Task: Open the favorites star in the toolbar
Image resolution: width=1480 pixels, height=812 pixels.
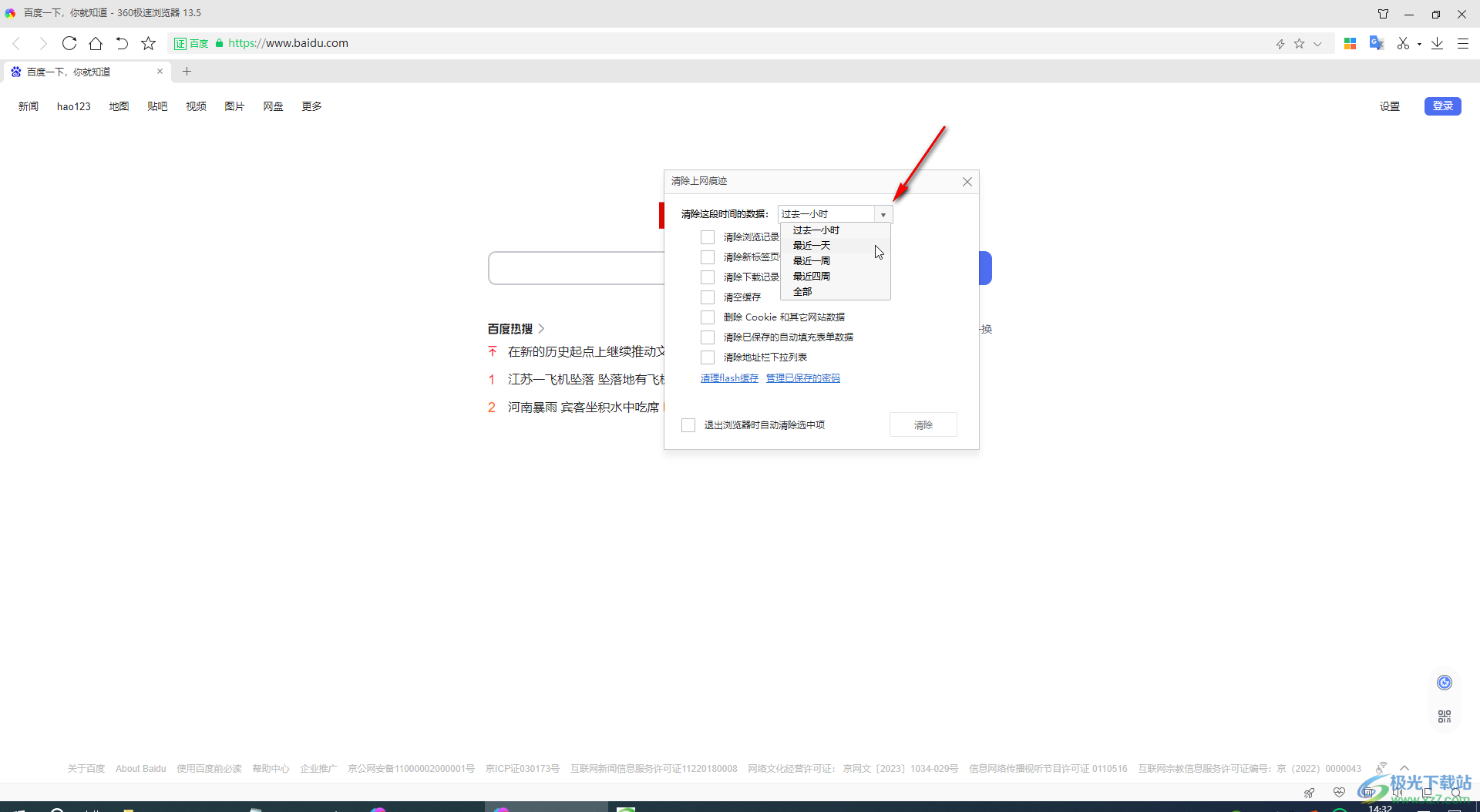Action: pos(149,43)
